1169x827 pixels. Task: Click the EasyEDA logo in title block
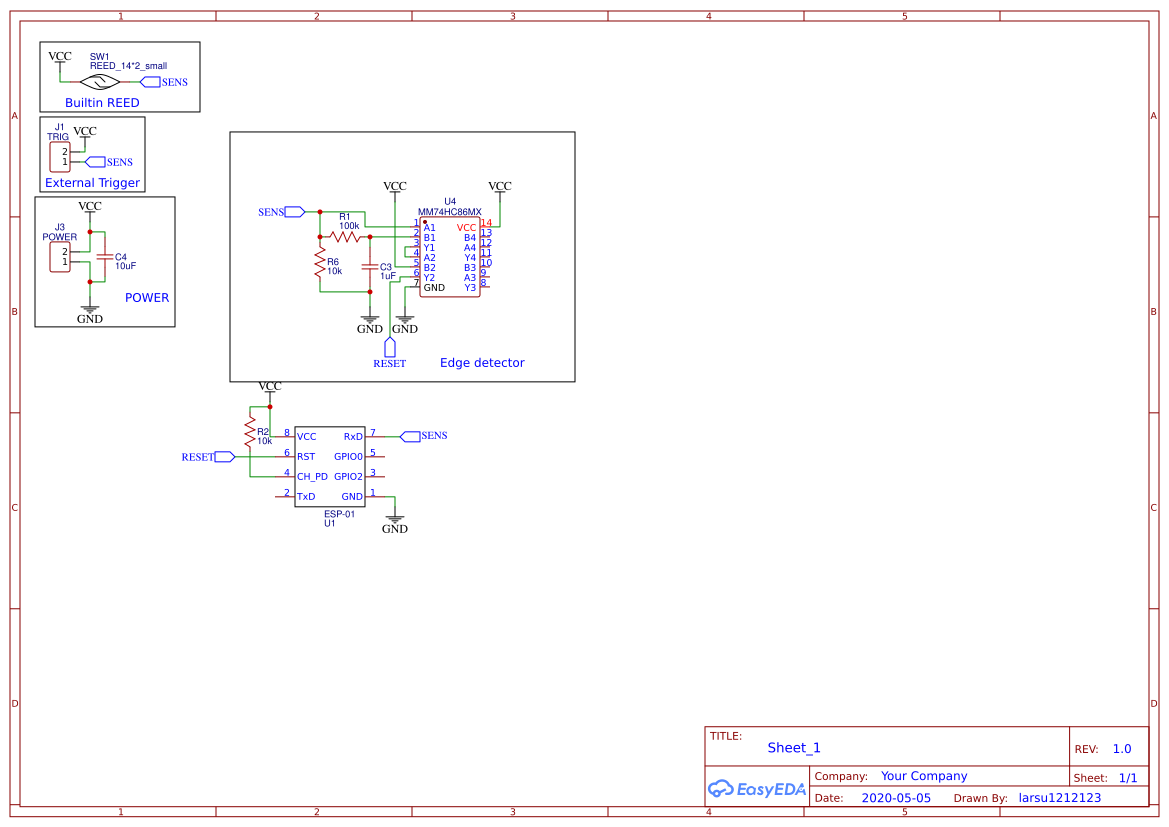point(756,789)
